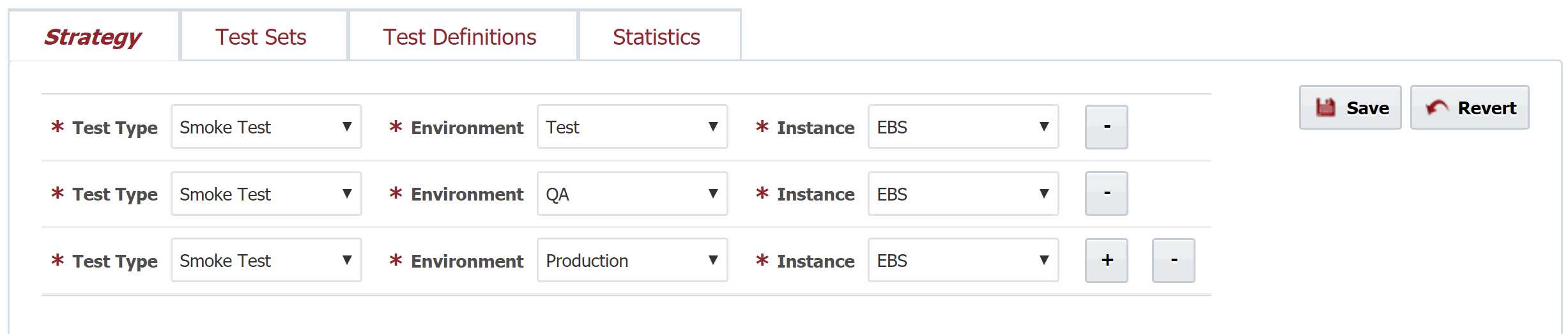1568x334 pixels.
Task: Click the Revert arrow icon
Action: pyautogui.click(x=1437, y=107)
